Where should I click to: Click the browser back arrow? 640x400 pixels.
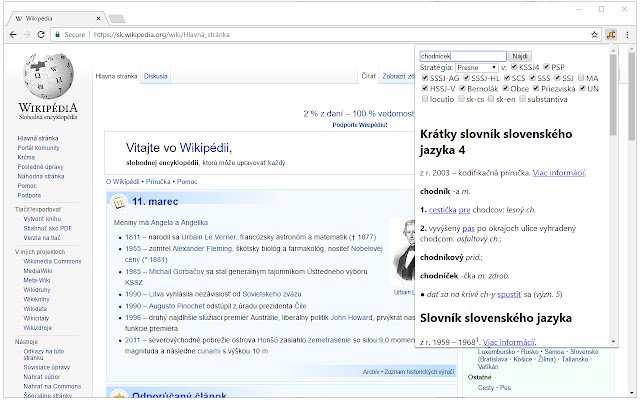tap(13, 35)
